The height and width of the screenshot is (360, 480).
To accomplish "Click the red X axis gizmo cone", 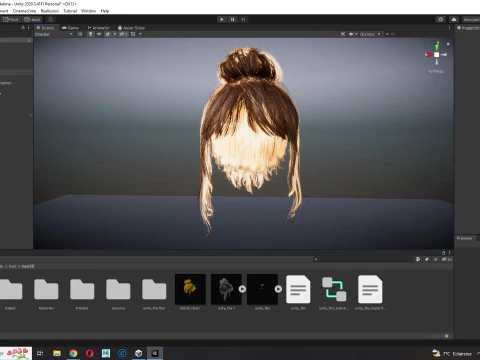I will (429, 55).
